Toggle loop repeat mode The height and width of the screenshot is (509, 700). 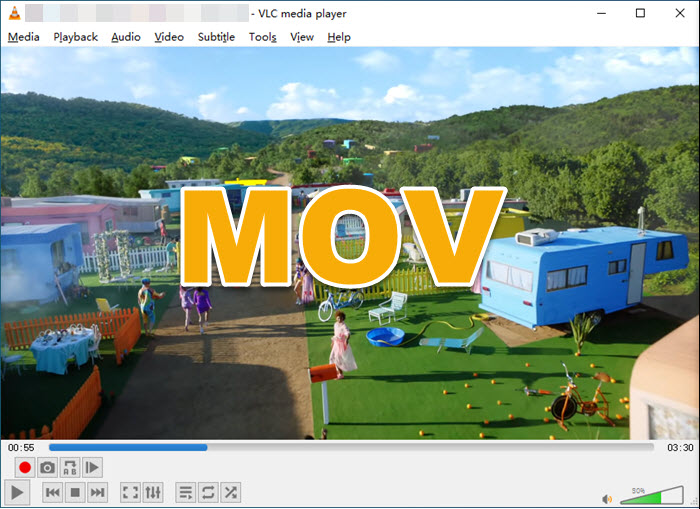(x=208, y=492)
